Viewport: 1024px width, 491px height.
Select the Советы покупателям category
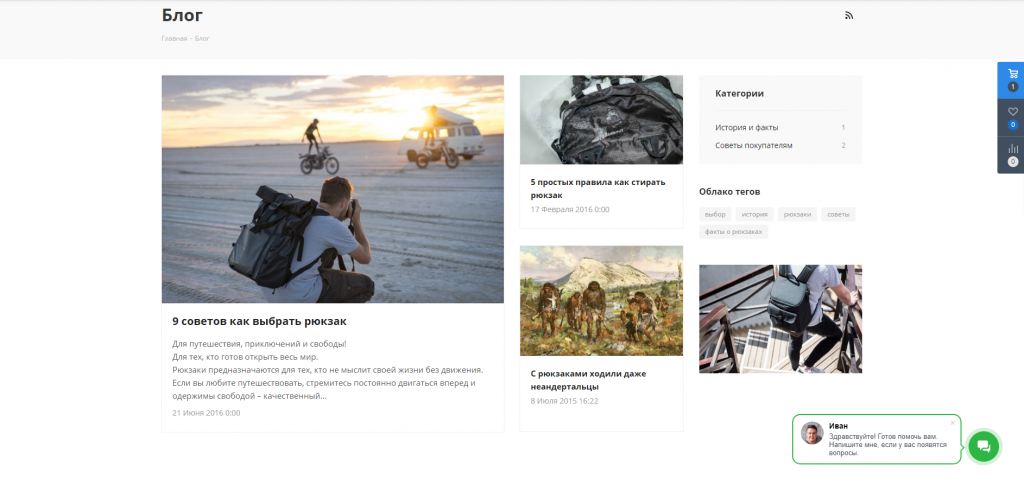[x=753, y=146]
